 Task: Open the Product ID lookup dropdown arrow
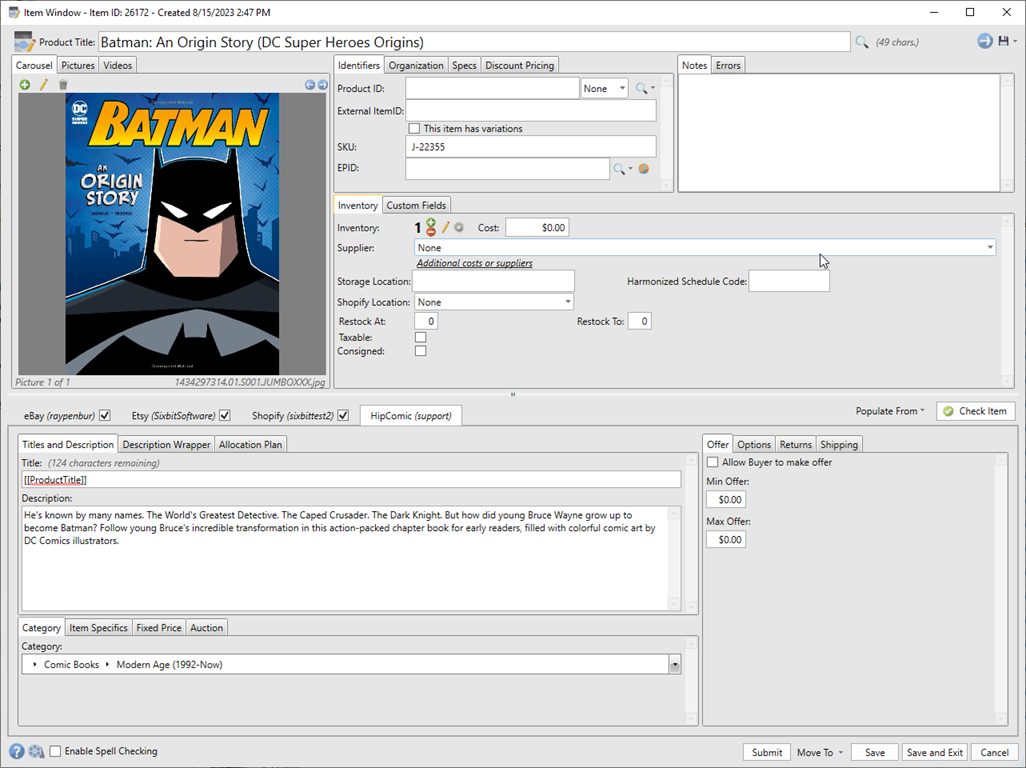click(x=653, y=88)
